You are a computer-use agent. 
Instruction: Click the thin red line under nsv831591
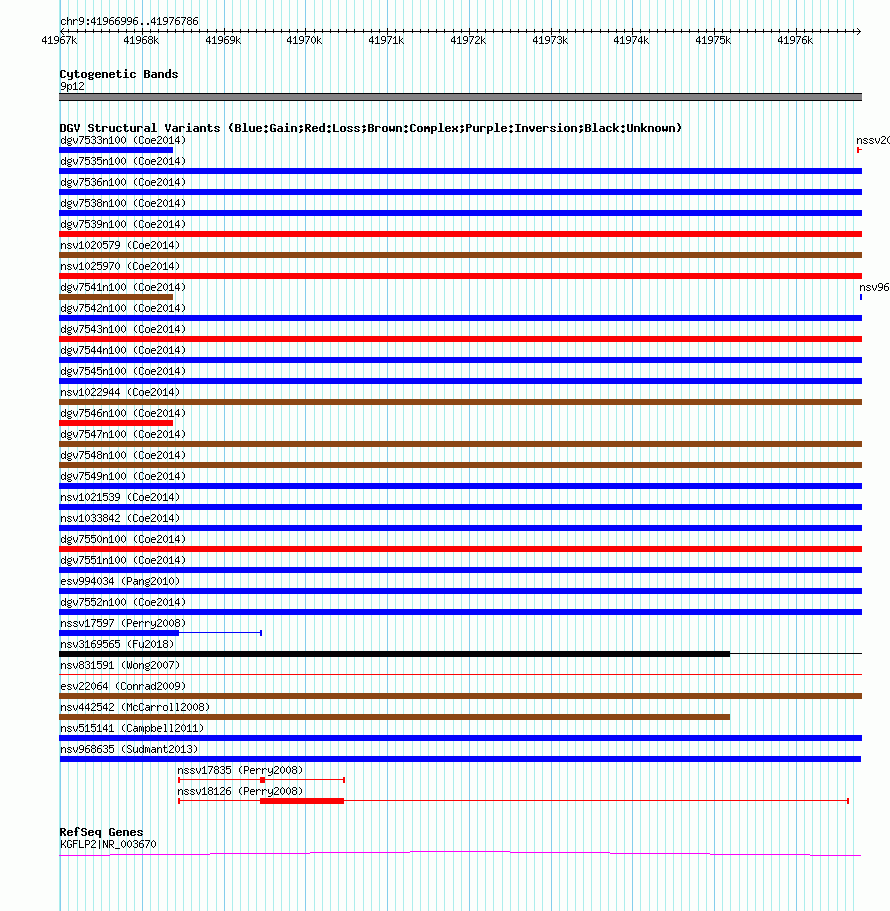460,675
